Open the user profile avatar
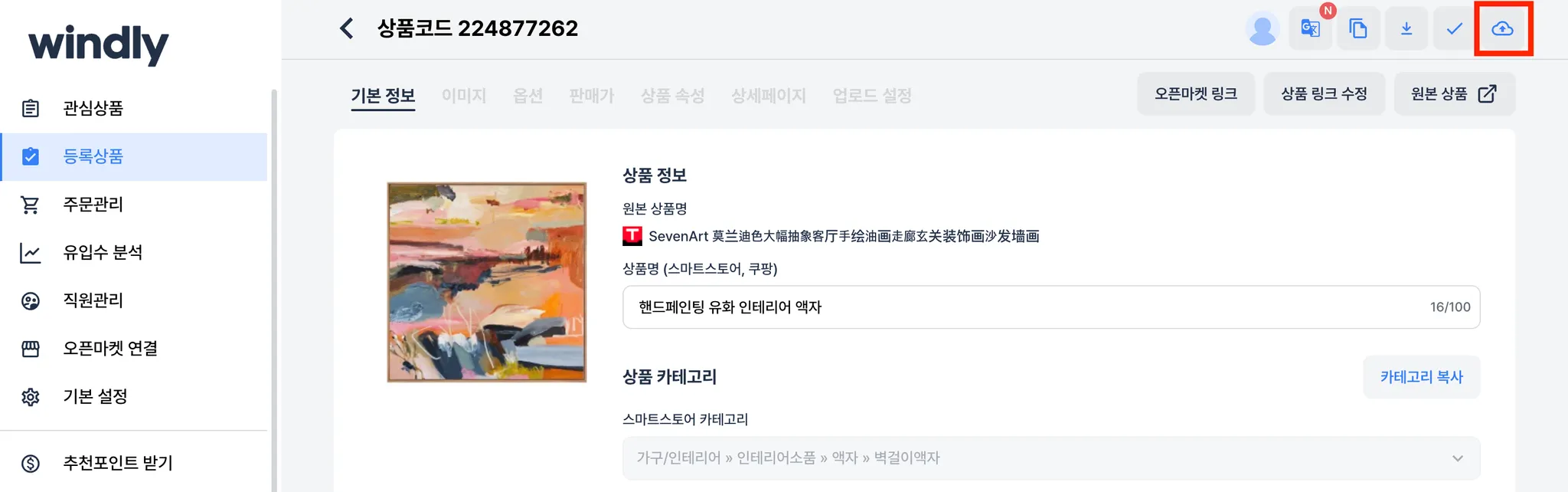Image resolution: width=1568 pixels, height=492 pixels. point(1263,29)
